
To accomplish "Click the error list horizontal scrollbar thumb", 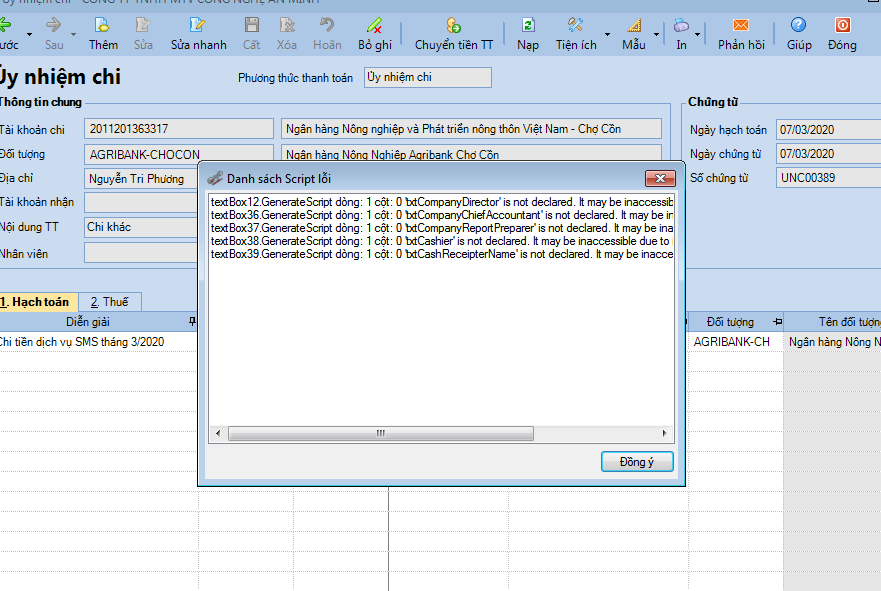I will (x=380, y=434).
